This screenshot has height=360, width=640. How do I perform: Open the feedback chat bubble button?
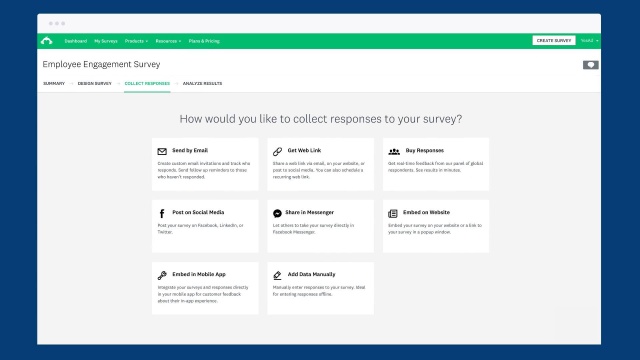click(591, 65)
